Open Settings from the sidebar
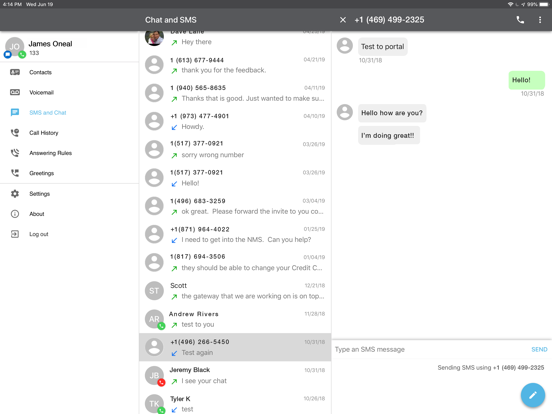Viewport: 552px width, 414px height. (69, 194)
